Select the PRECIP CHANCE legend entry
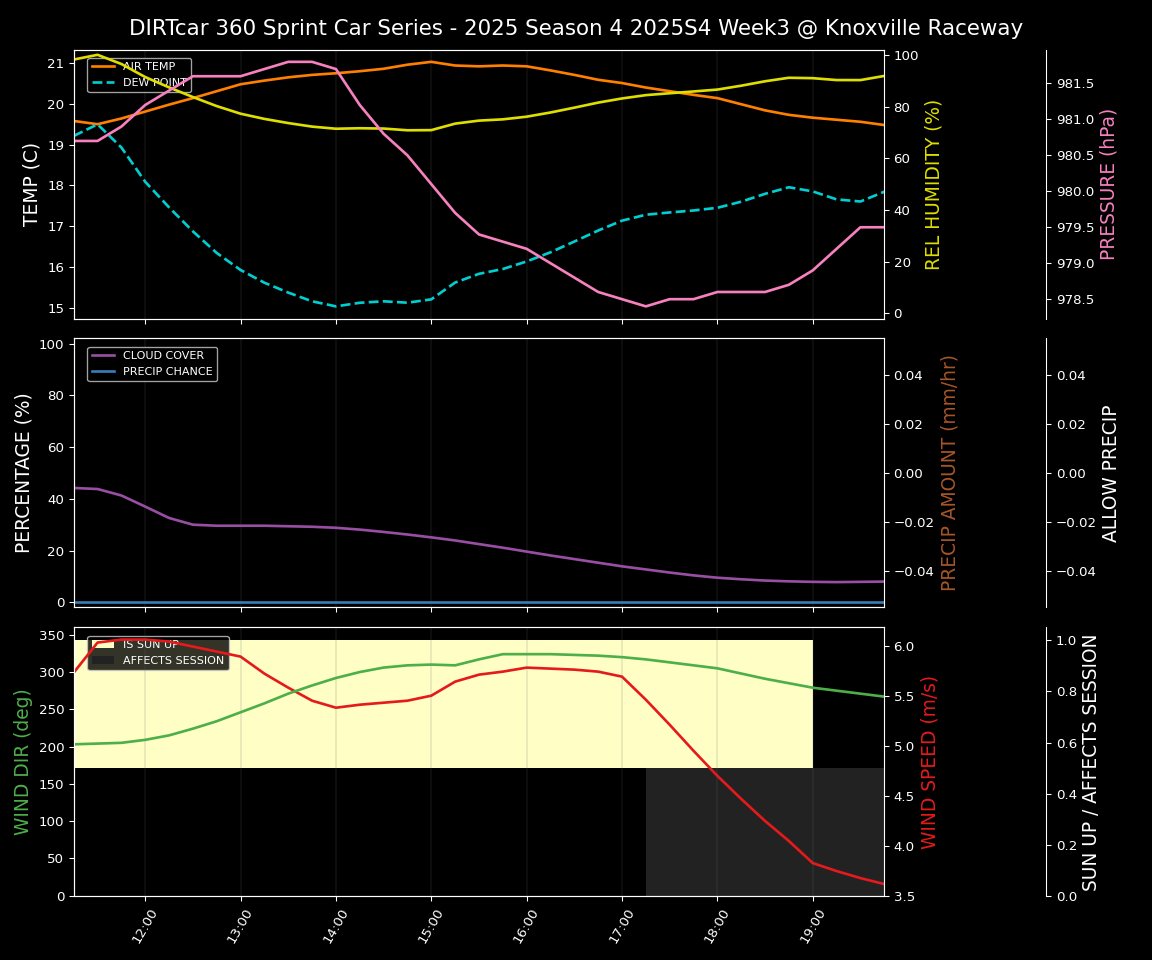Screen dimensions: 1152x960 pyautogui.click(x=167, y=372)
